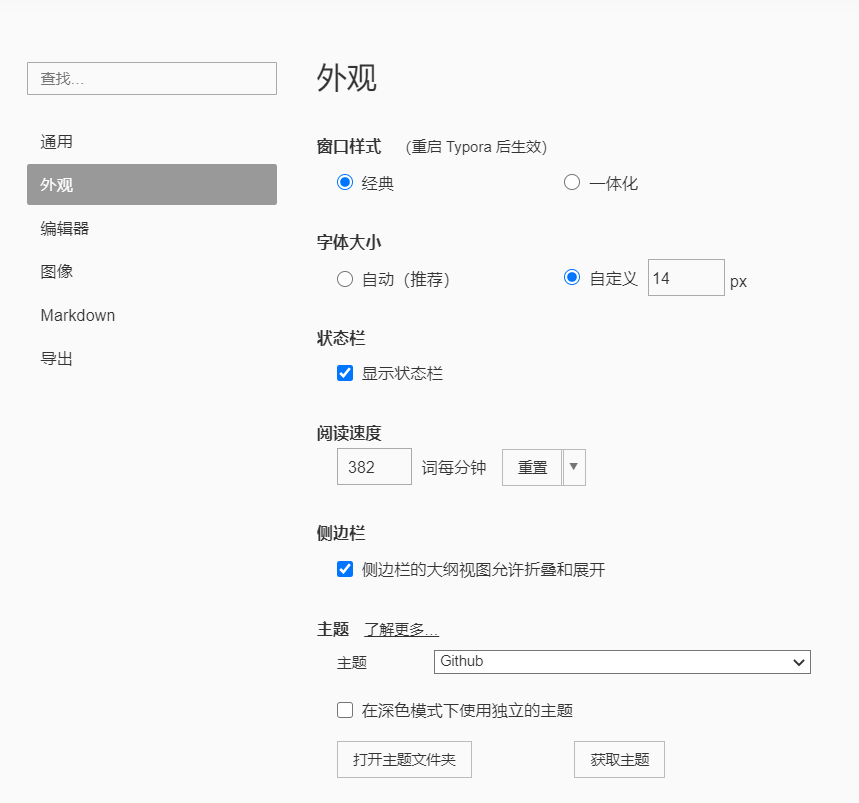This screenshot has height=803, width=859.
Task: 点击「获取主题」按钮
Action: pos(618,759)
